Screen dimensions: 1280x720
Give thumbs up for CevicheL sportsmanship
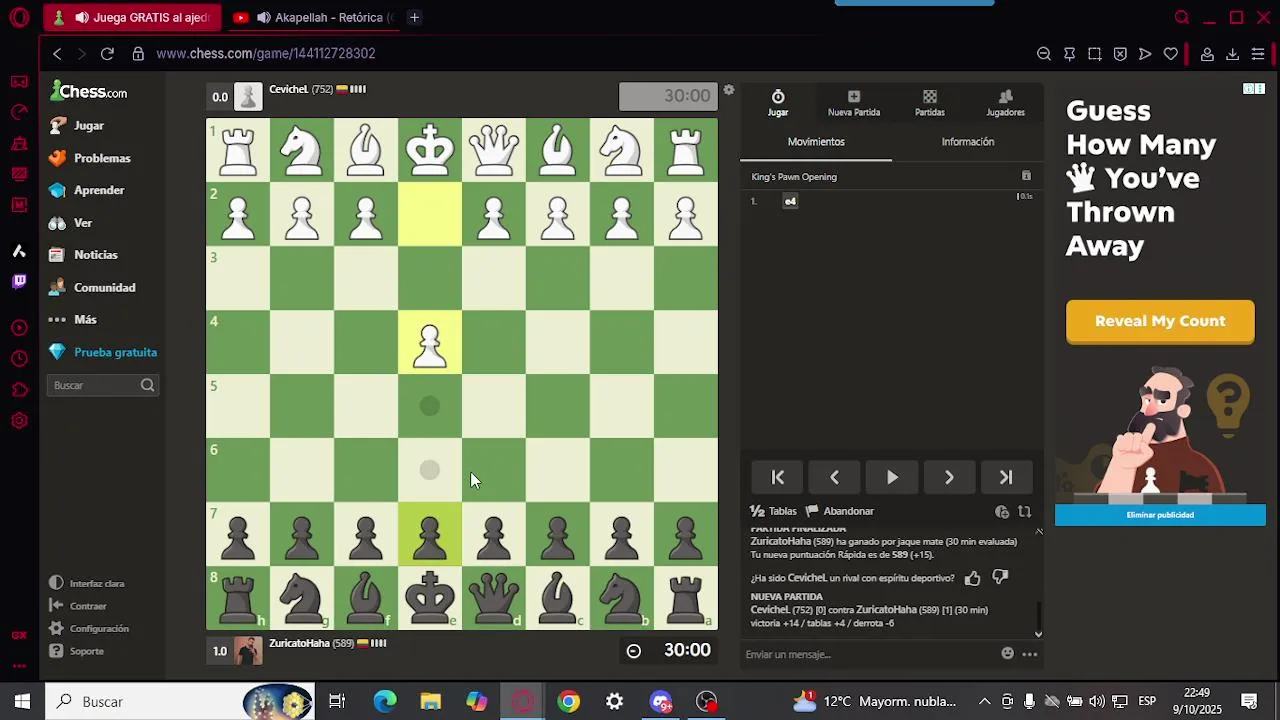point(972,578)
